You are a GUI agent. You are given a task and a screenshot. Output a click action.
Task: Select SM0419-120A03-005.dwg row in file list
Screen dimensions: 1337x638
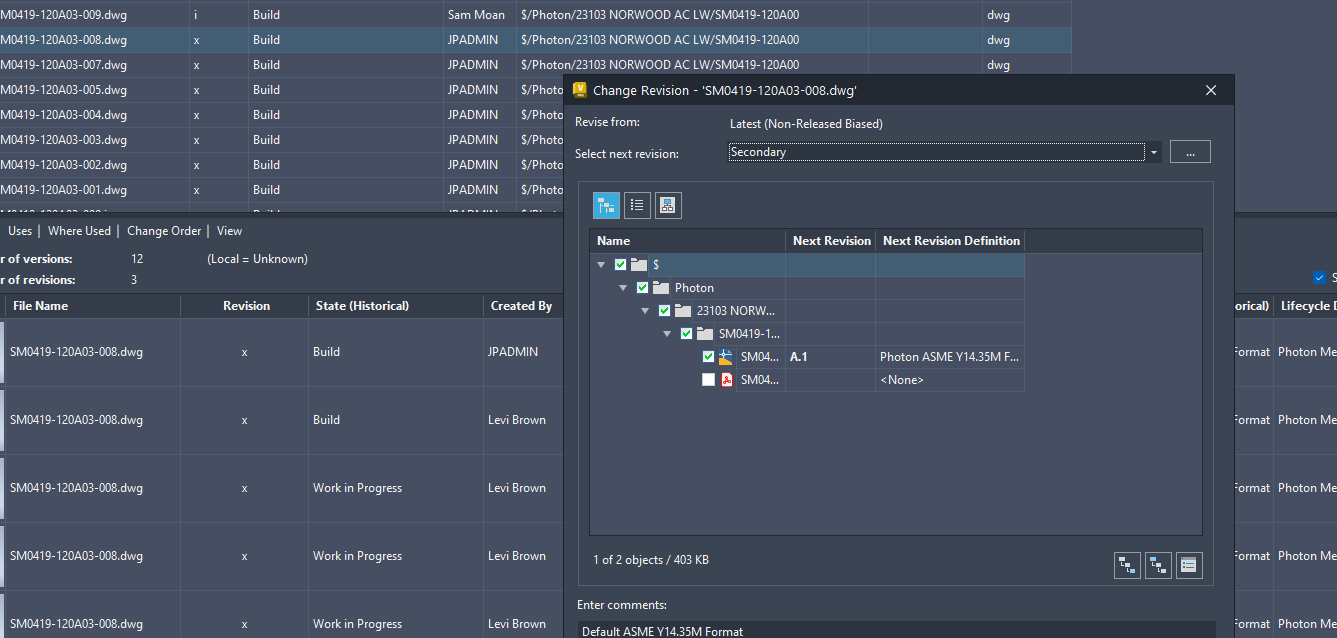click(x=282, y=90)
